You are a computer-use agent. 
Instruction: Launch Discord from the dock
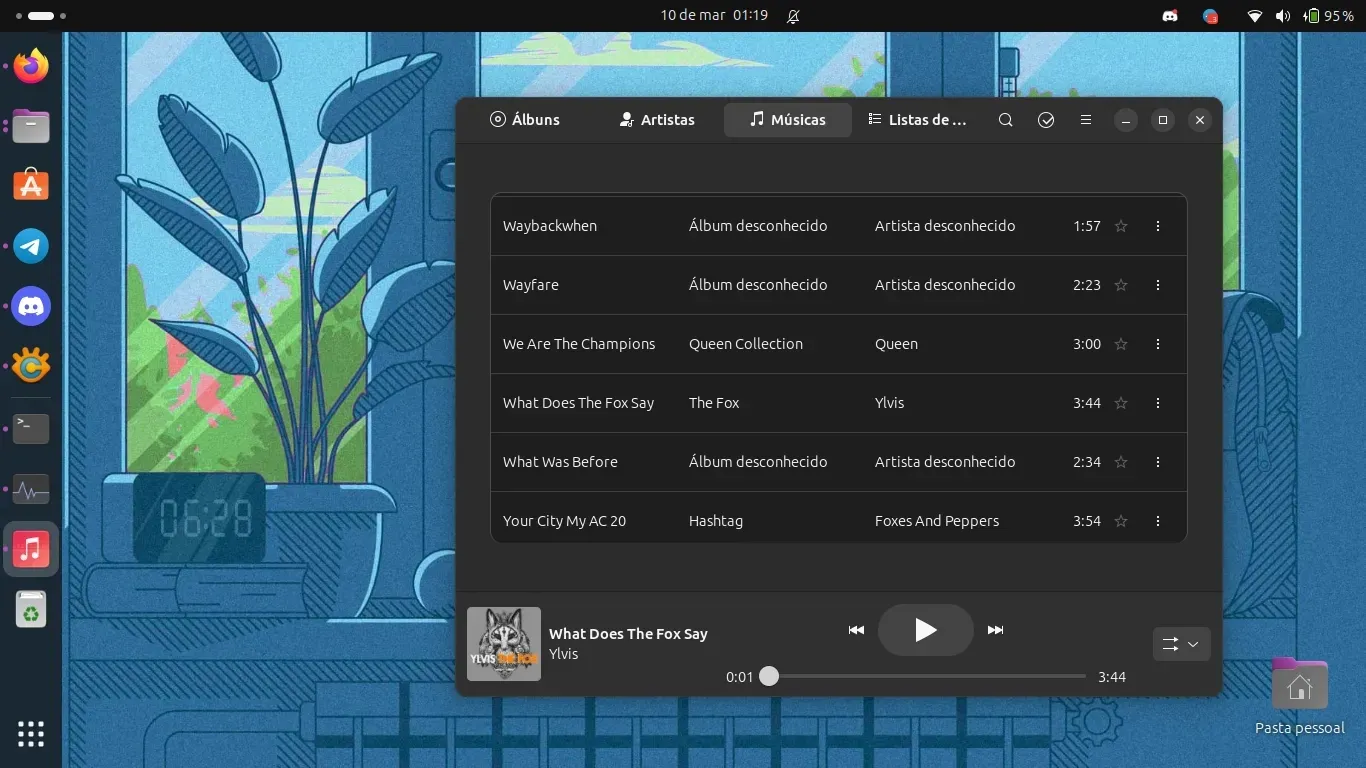tap(31, 307)
